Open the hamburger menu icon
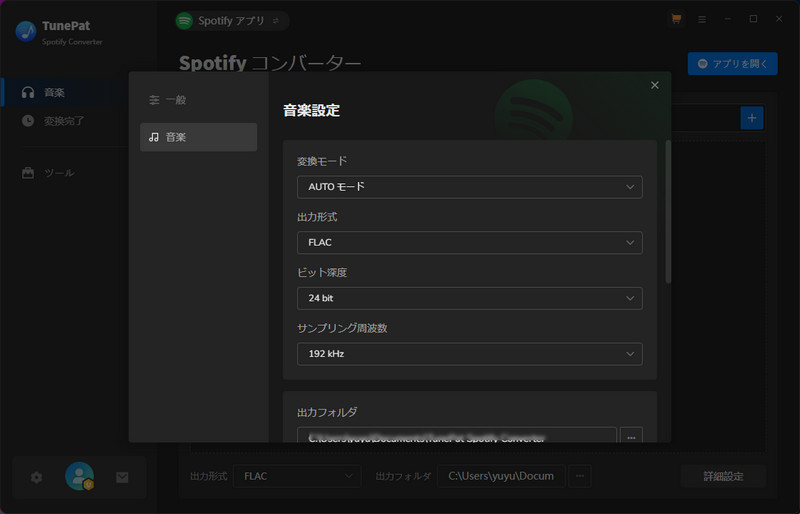 coord(702,19)
